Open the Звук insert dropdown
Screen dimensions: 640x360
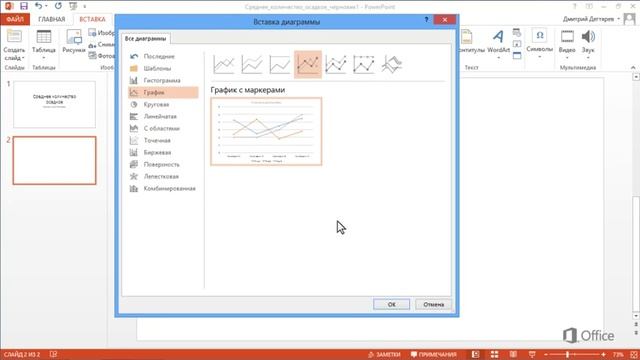(588, 45)
